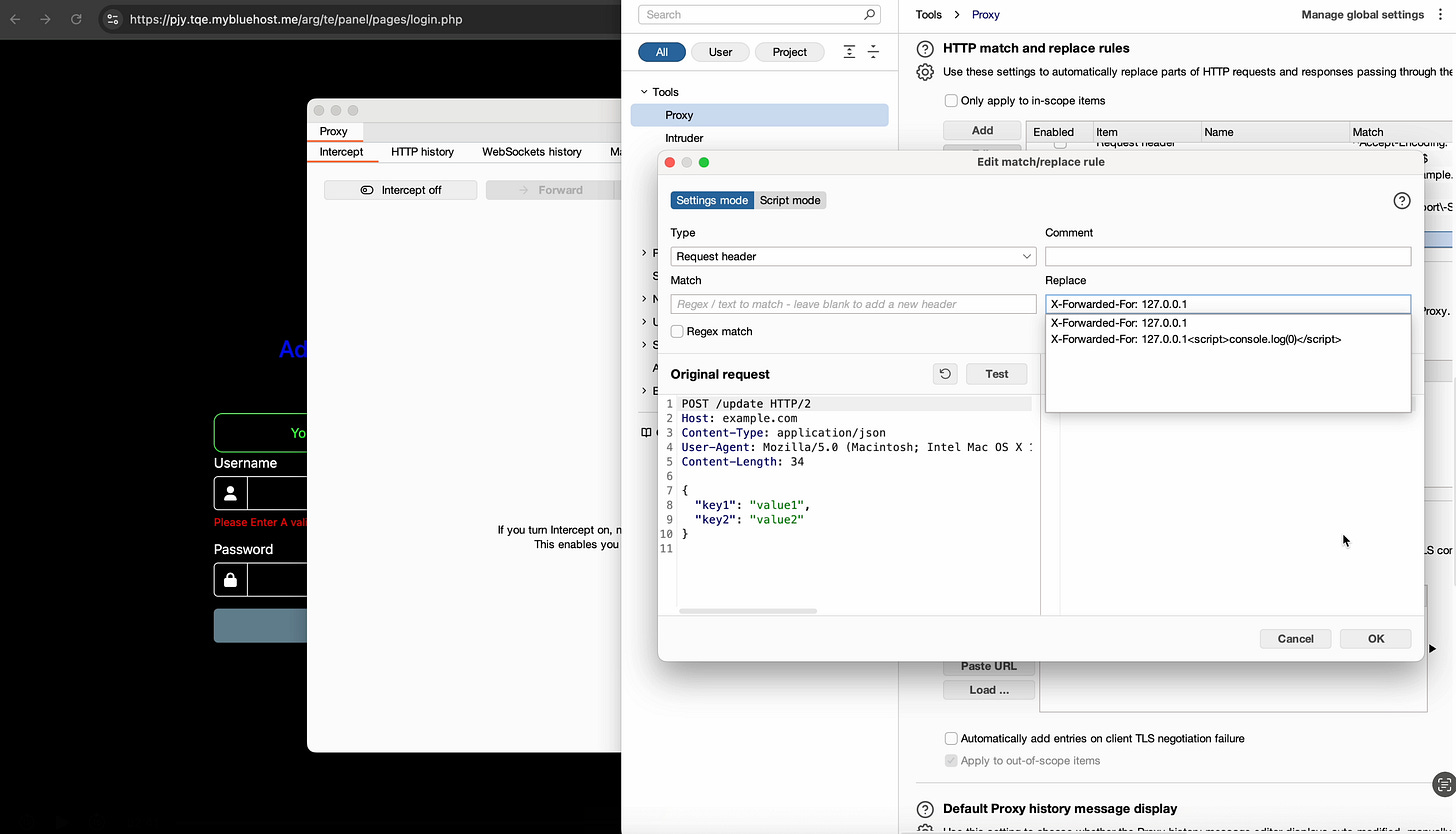Click the collapse all sections icon
The height and width of the screenshot is (834, 1456).
pyautogui.click(x=873, y=52)
